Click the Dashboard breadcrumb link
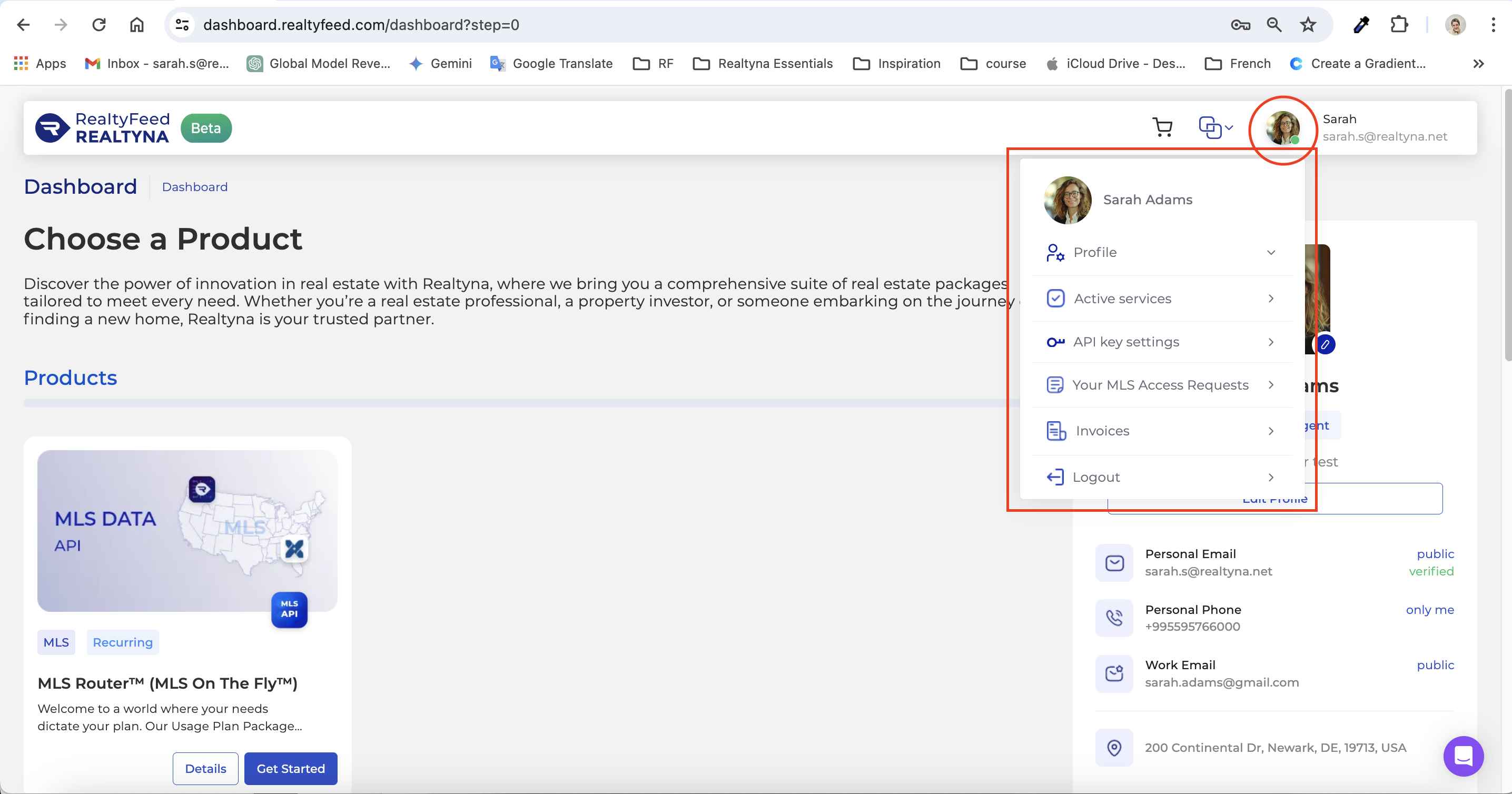This screenshot has width=1512, height=794. click(x=195, y=187)
